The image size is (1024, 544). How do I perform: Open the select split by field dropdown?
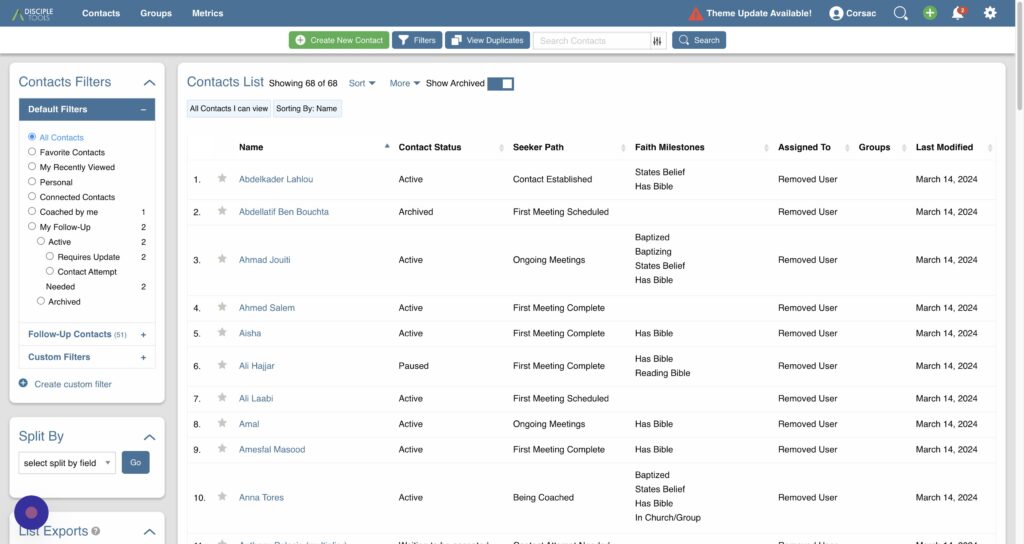pos(67,463)
